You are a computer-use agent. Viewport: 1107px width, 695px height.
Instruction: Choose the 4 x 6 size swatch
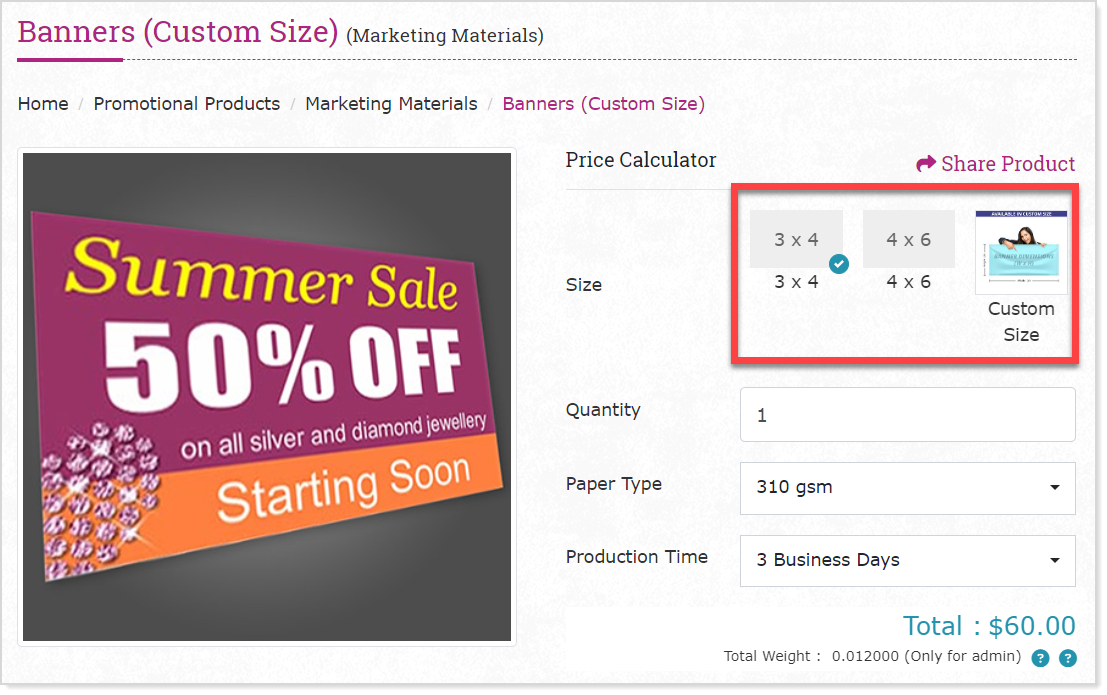click(908, 239)
